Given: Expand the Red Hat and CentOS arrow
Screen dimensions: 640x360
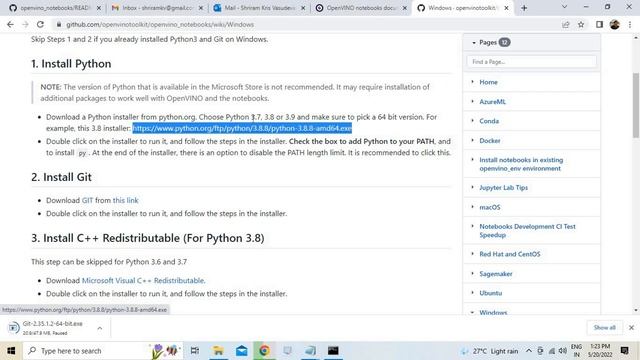Looking at the screenshot, I should tap(473, 254).
